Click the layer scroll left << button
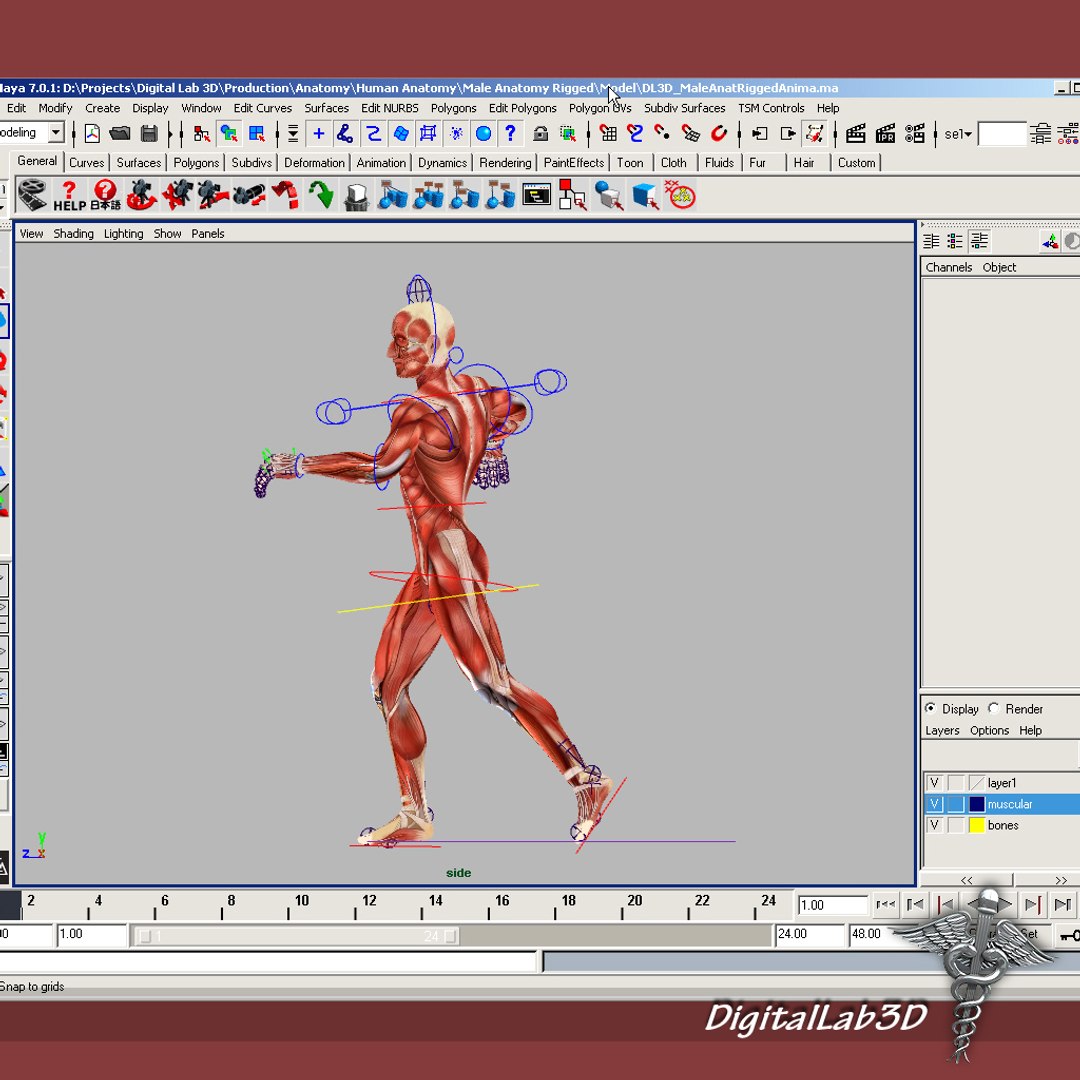 coord(966,880)
